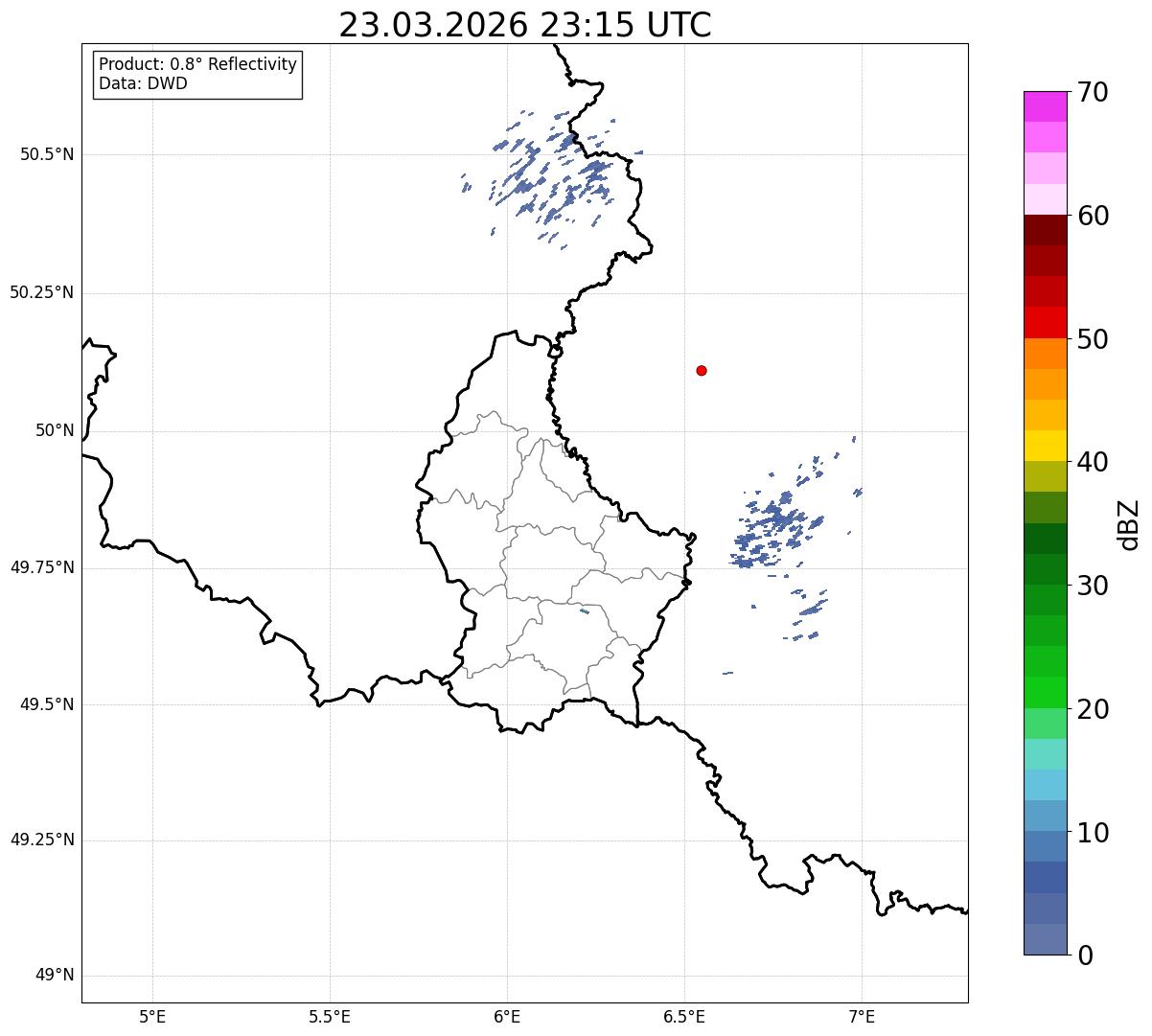Select the 49°N latitude tick label
This screenshot has width=1152, height=1036.
[55, 976]
